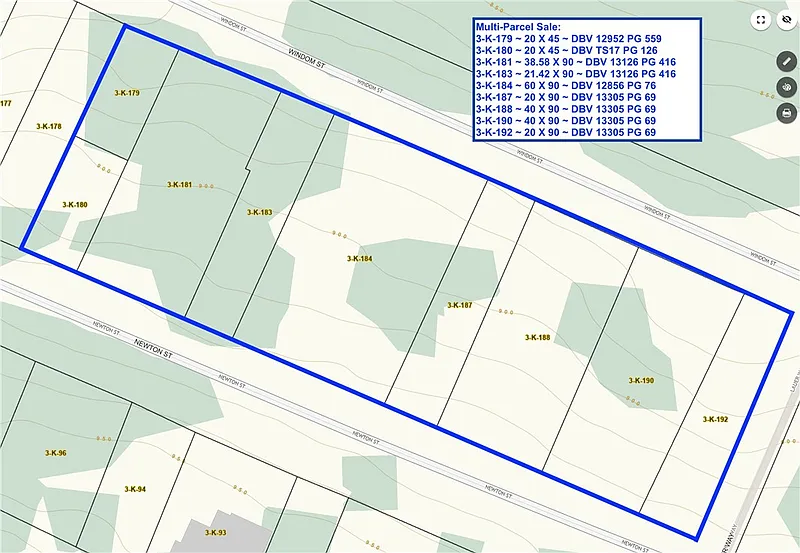Select the ruler measure tool
Screen dimensions: 800x553
coord(786,61)
